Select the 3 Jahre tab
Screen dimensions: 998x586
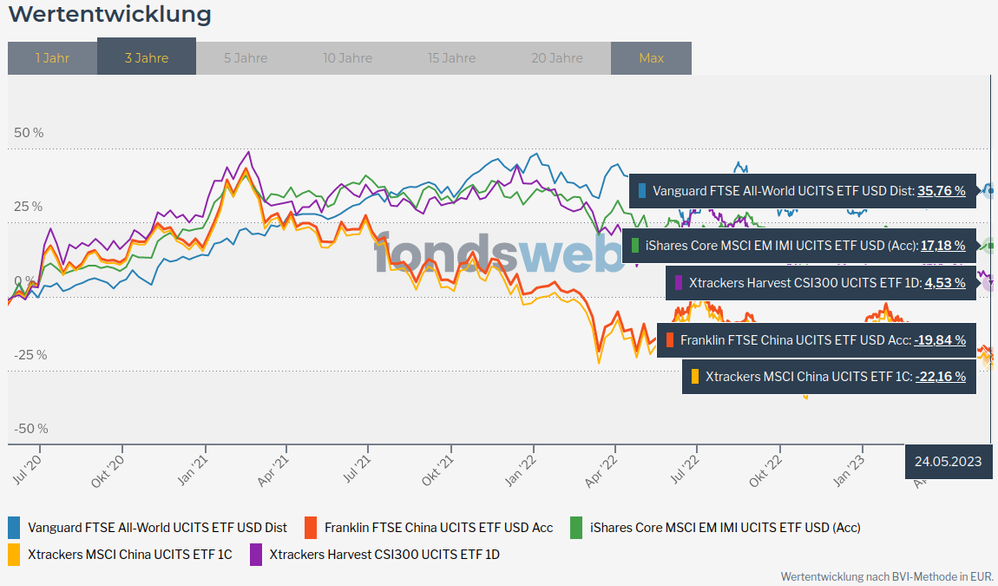pyautogui.click(x=146, y=58)
